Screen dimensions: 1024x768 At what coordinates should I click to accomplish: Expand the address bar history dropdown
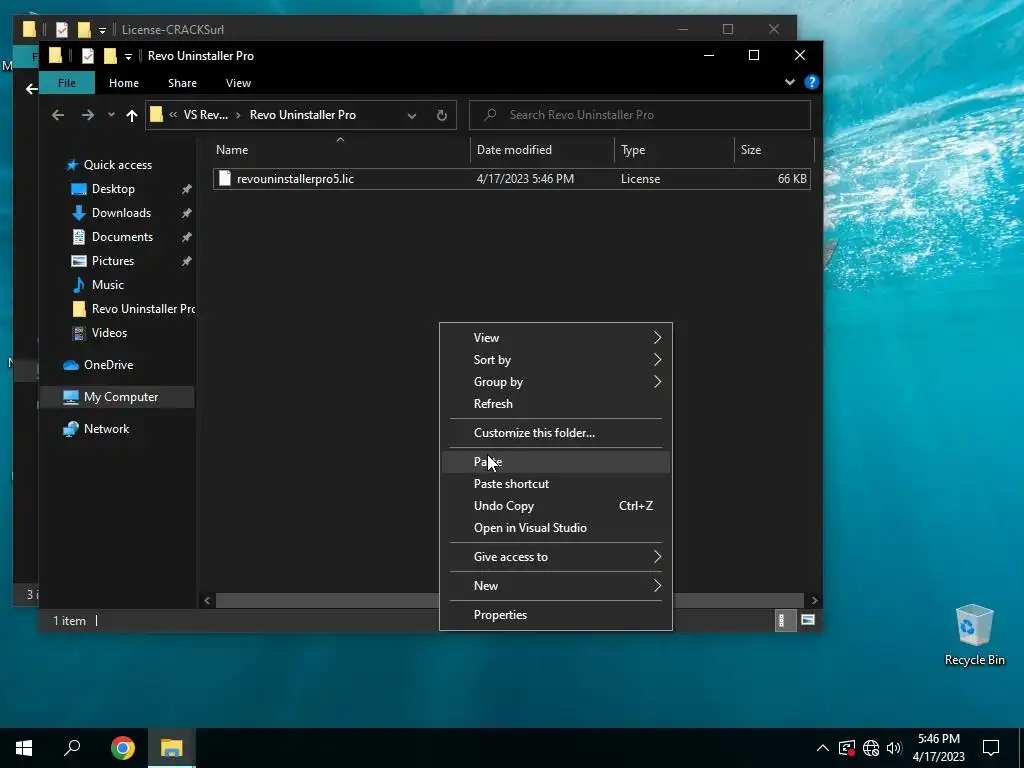coord(411,116)
